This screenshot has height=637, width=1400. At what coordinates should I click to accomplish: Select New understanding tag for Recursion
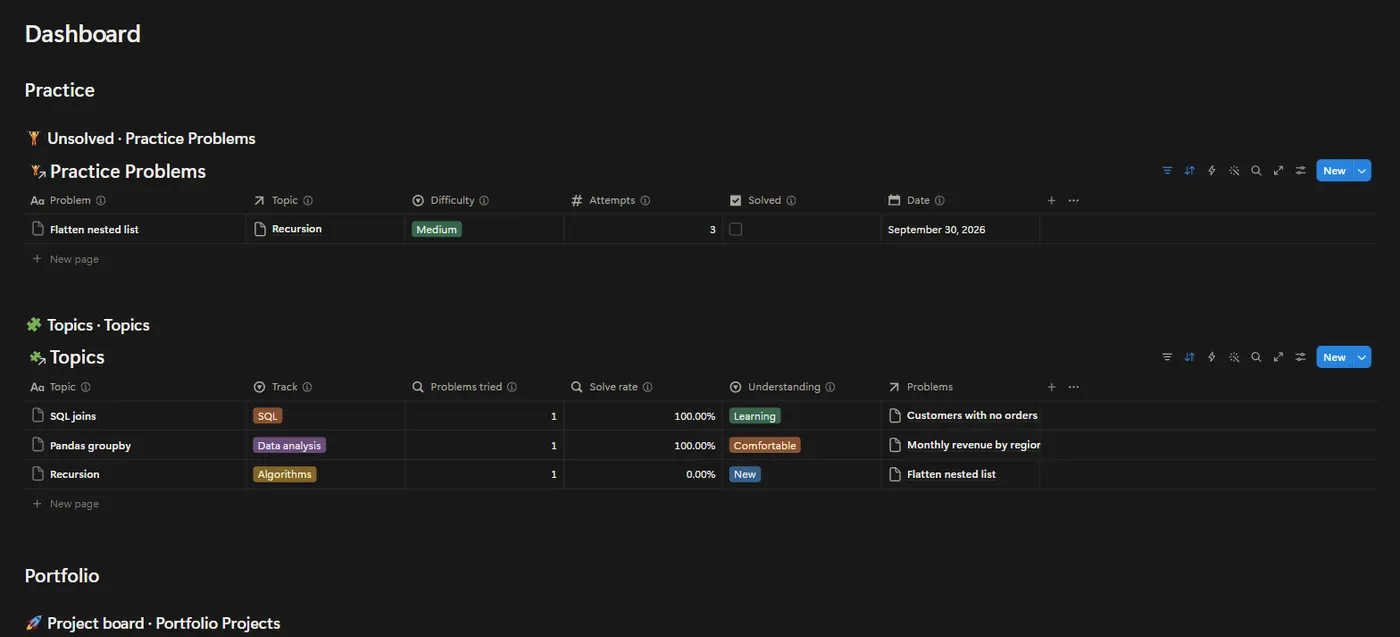click(x=745, y=474)
